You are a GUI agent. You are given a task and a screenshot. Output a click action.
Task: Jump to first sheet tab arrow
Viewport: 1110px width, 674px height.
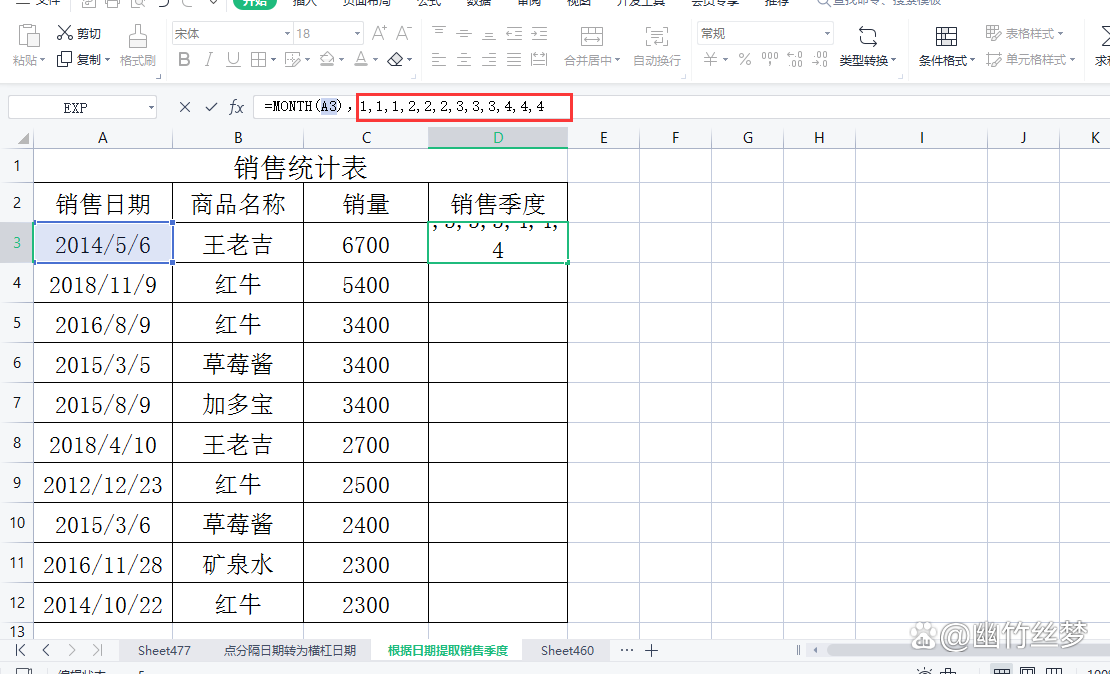pos(21,650)
